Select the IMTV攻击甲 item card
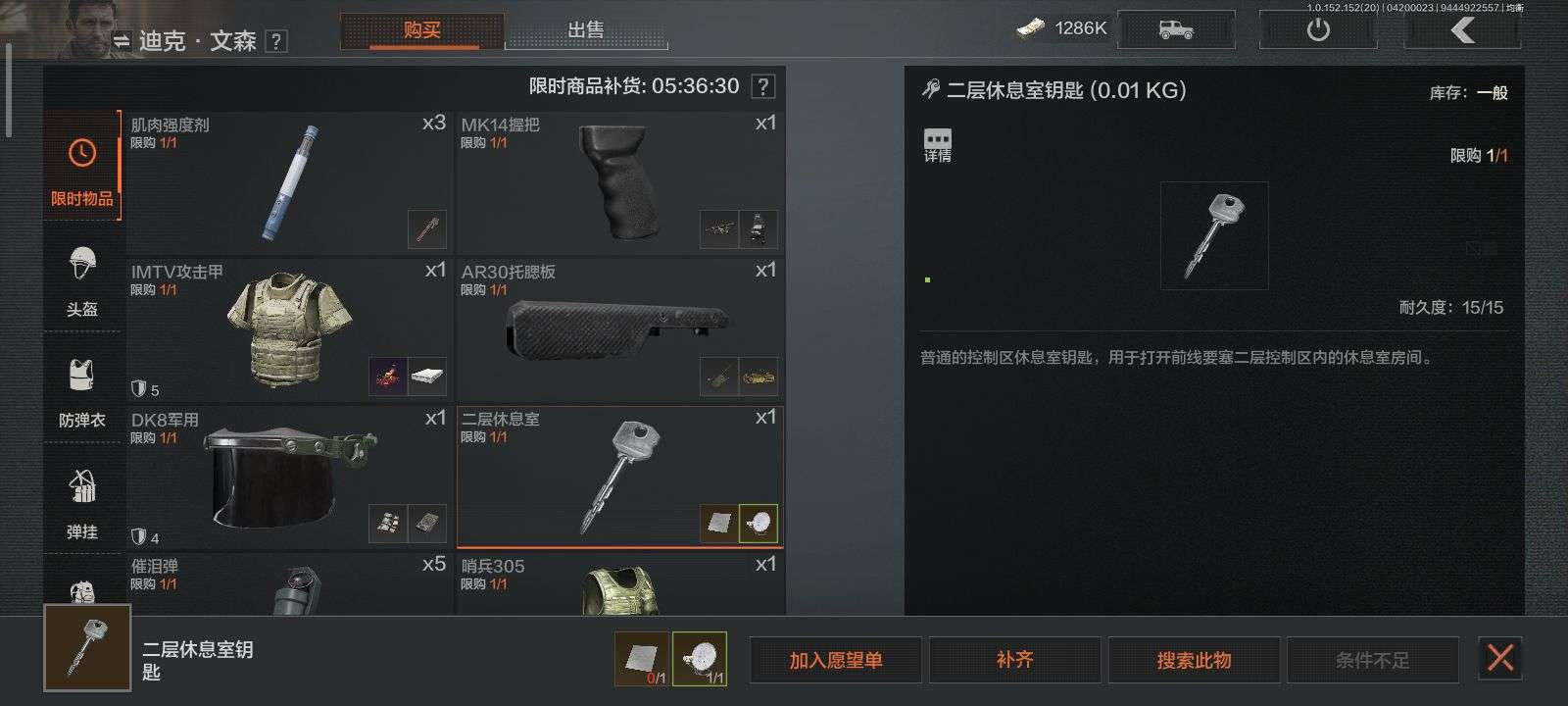 (289, 329)
